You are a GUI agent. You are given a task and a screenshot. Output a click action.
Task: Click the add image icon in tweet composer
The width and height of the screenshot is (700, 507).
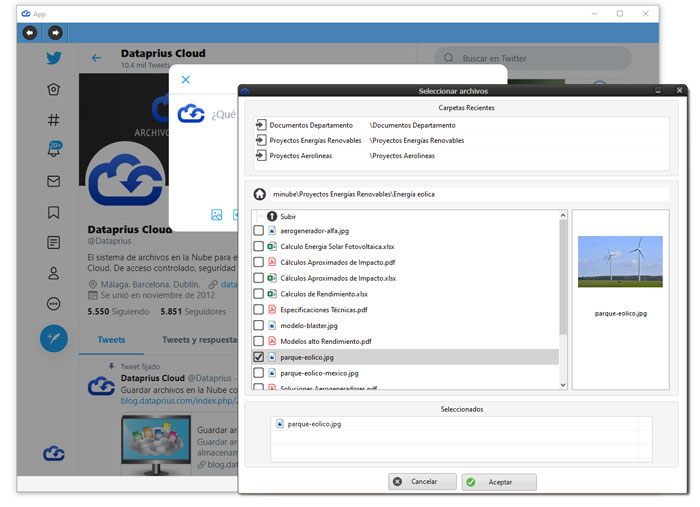pos(217,215)
